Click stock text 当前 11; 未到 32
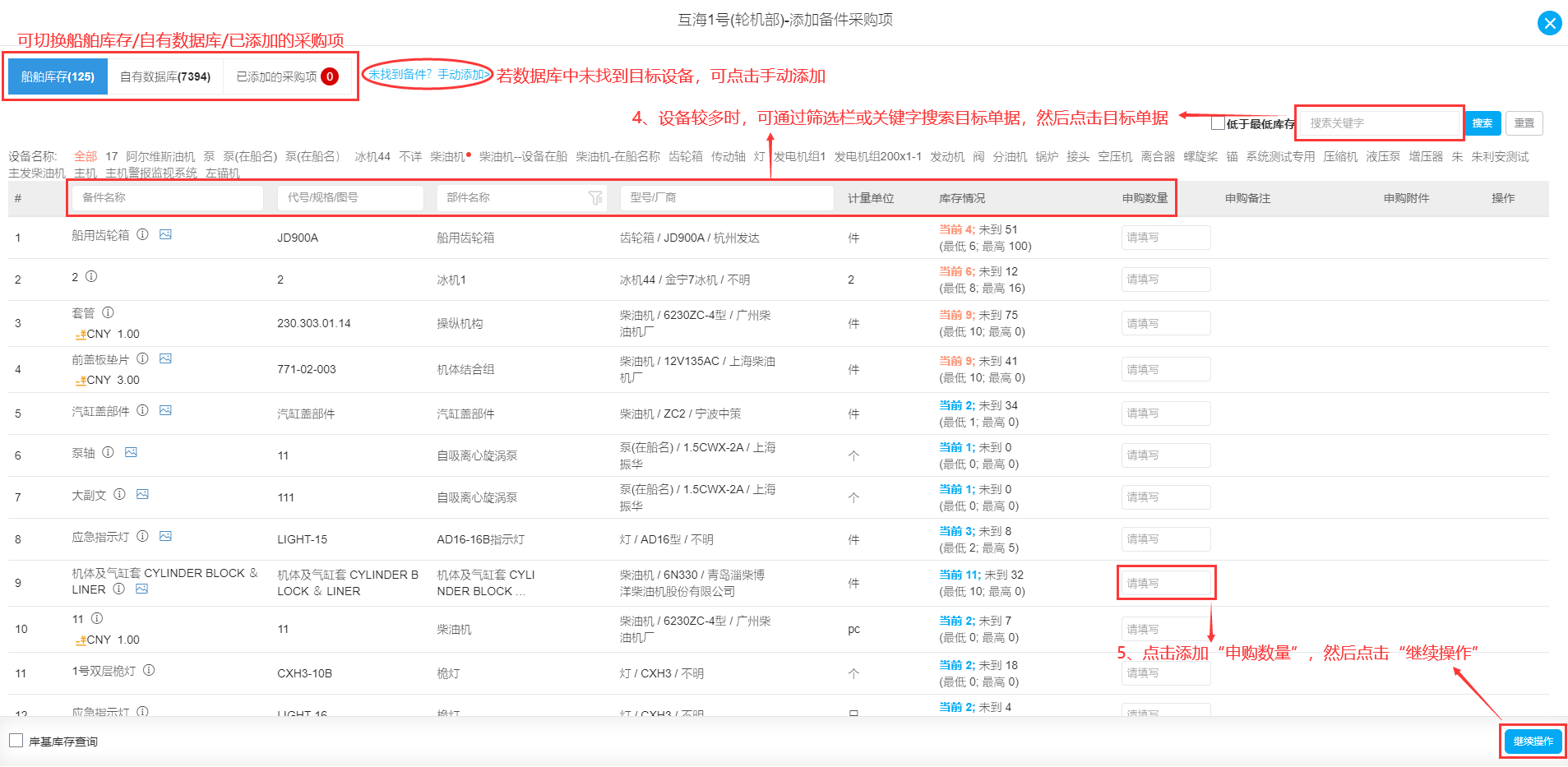The image size is (1568, 767). click(982, 575)
